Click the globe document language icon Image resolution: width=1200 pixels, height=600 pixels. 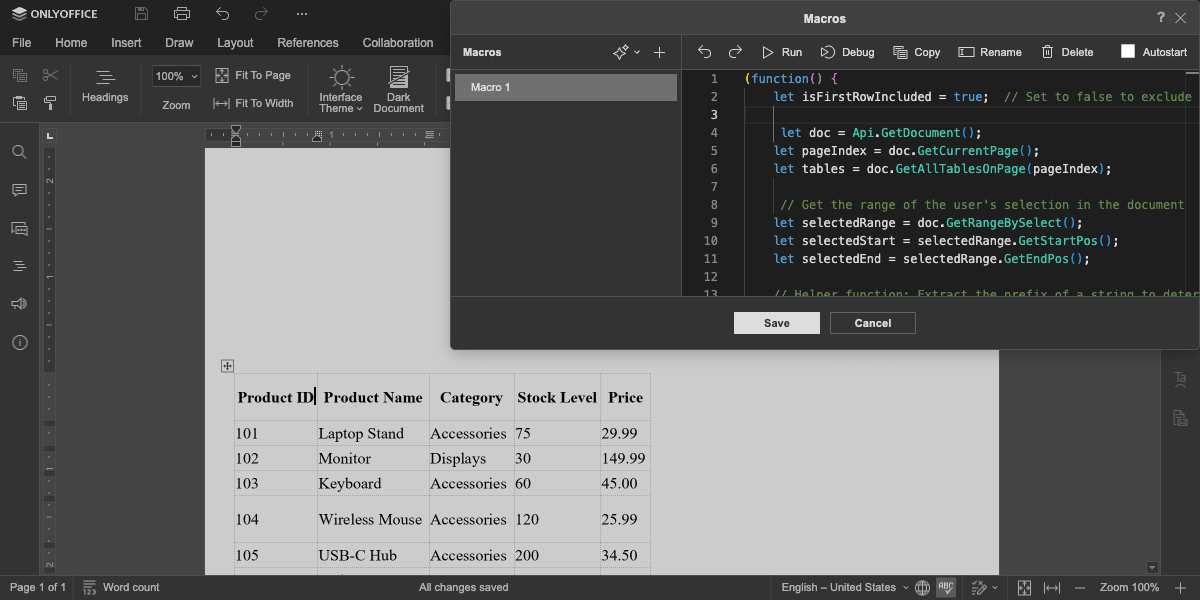(923, 587)
